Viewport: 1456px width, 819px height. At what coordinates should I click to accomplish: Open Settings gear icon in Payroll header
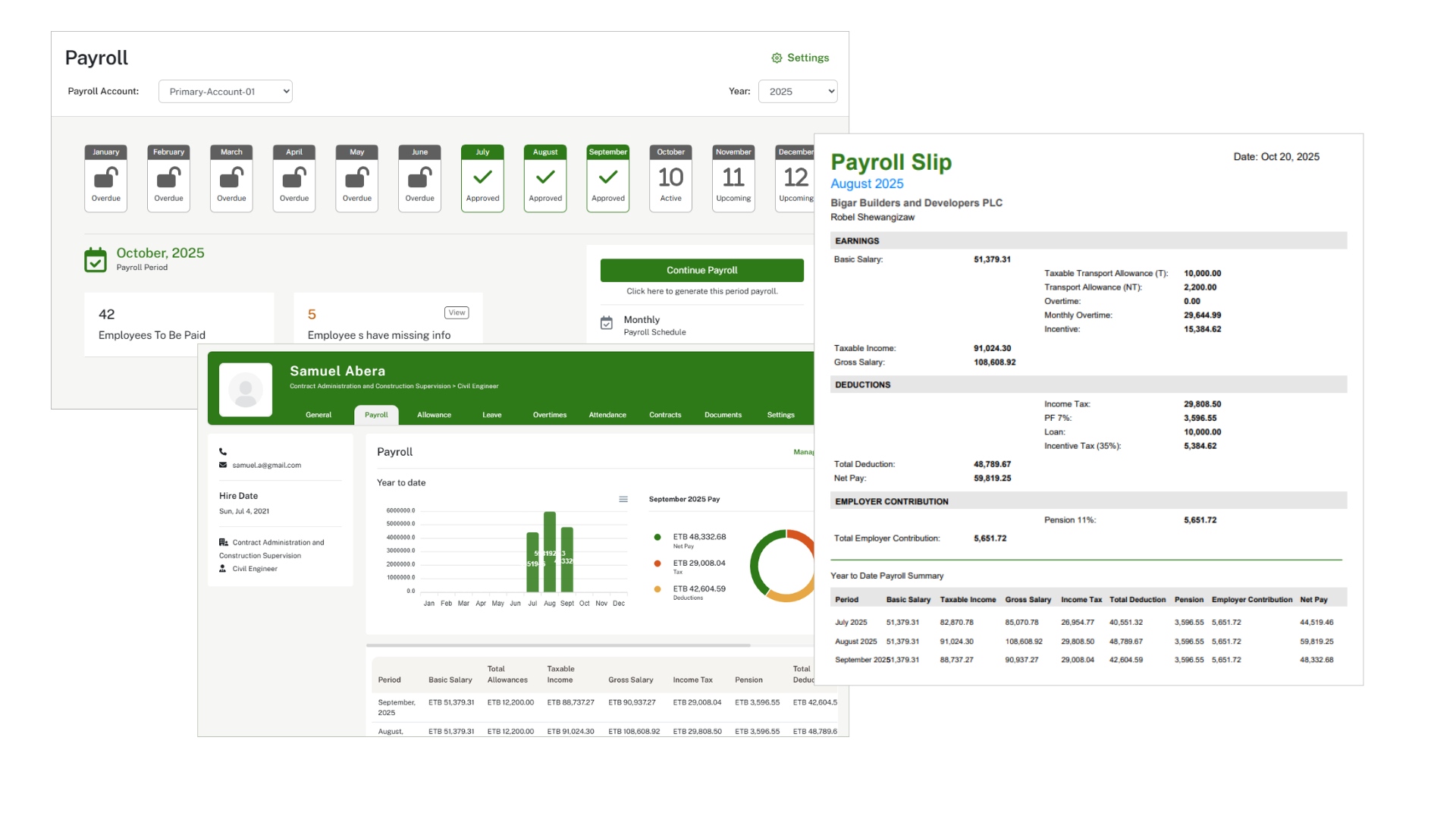pyautogui.click(x=777, y=58)
